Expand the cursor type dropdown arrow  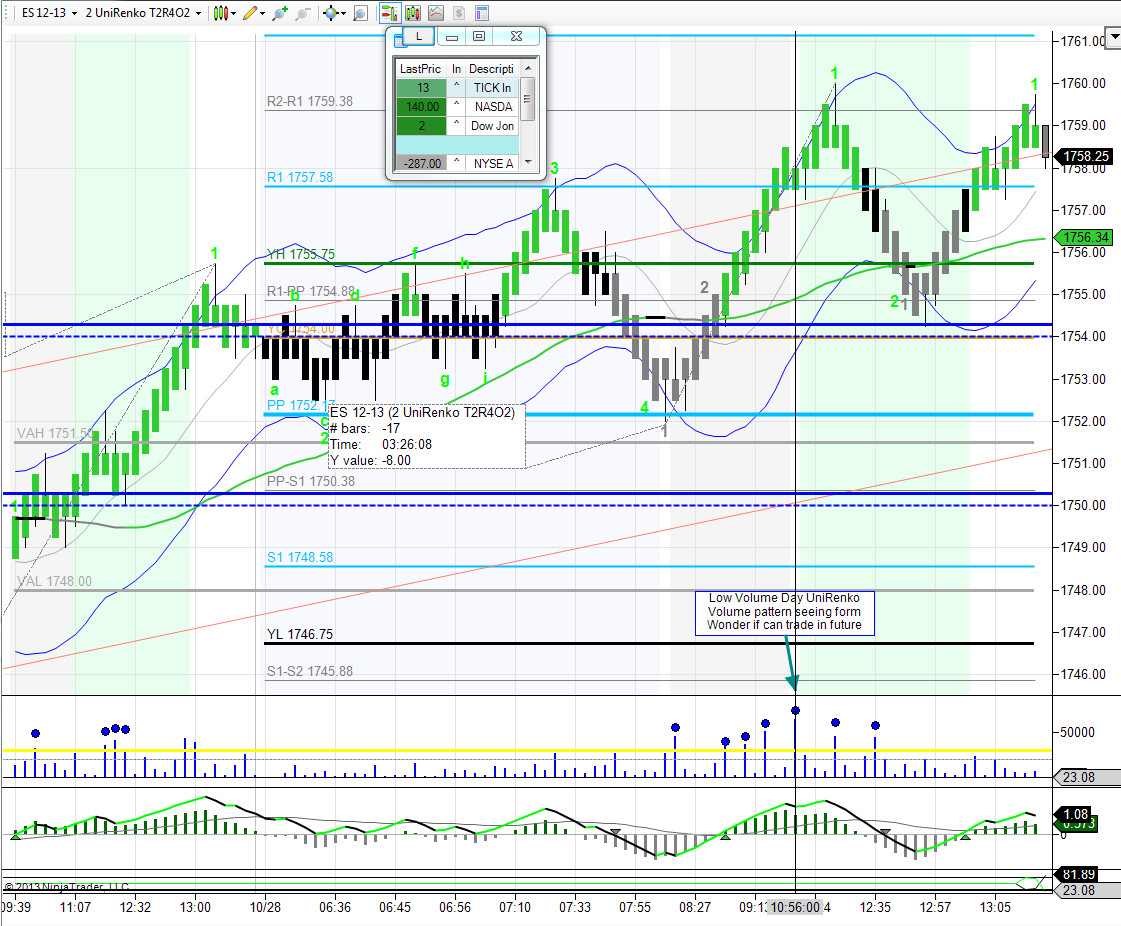tap(343, 14)
